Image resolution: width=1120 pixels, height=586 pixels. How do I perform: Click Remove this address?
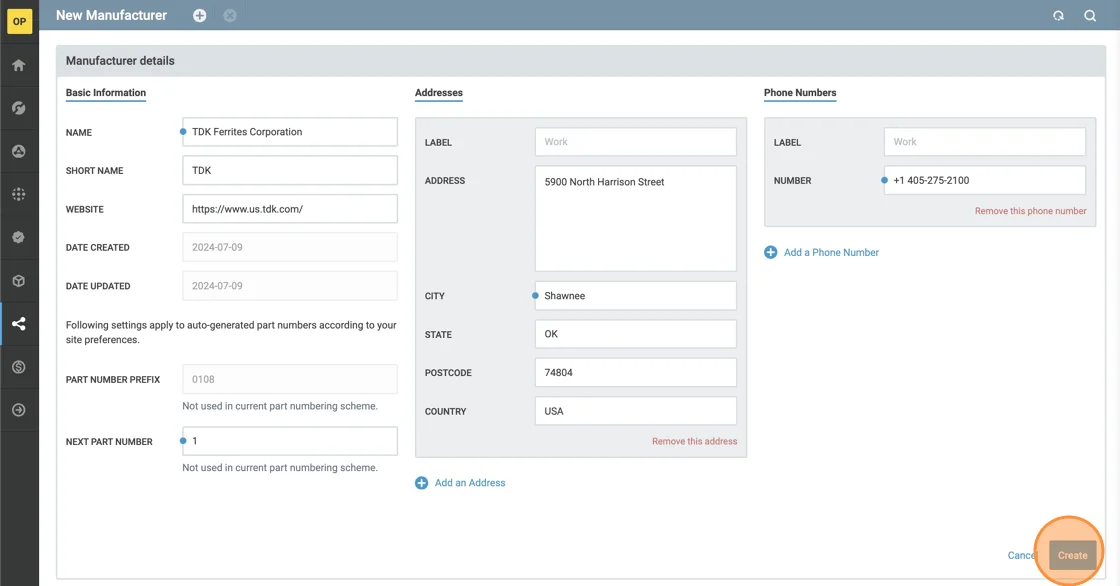point(694,441)
